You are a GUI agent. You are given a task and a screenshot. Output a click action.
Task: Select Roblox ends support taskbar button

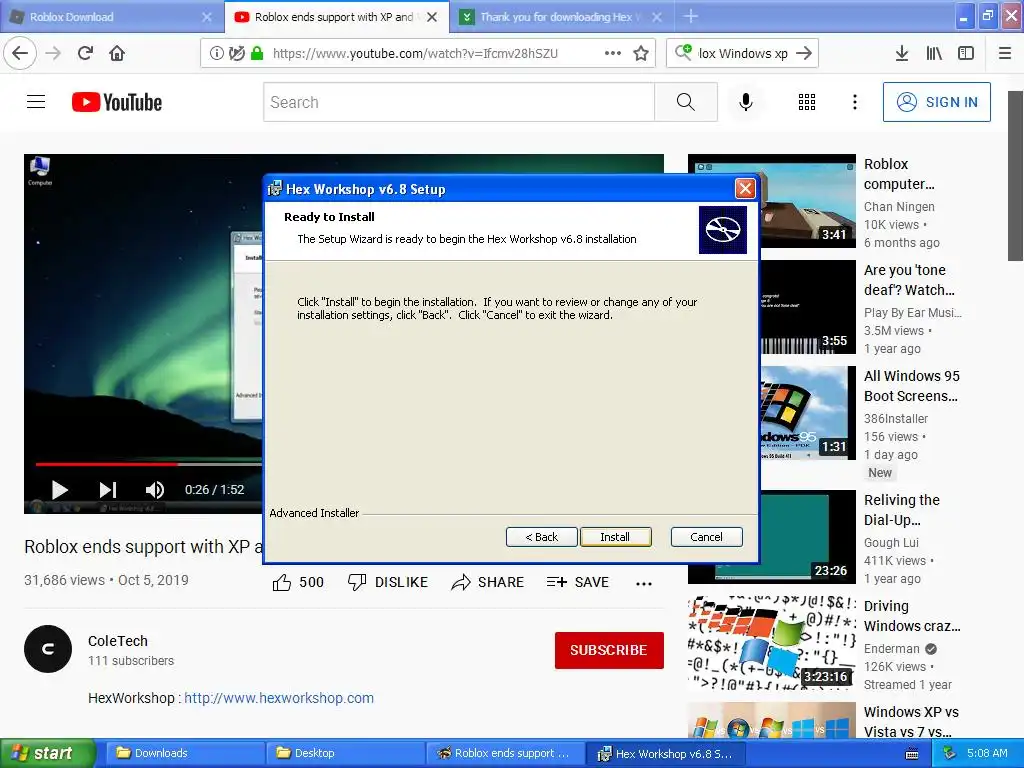504,753
